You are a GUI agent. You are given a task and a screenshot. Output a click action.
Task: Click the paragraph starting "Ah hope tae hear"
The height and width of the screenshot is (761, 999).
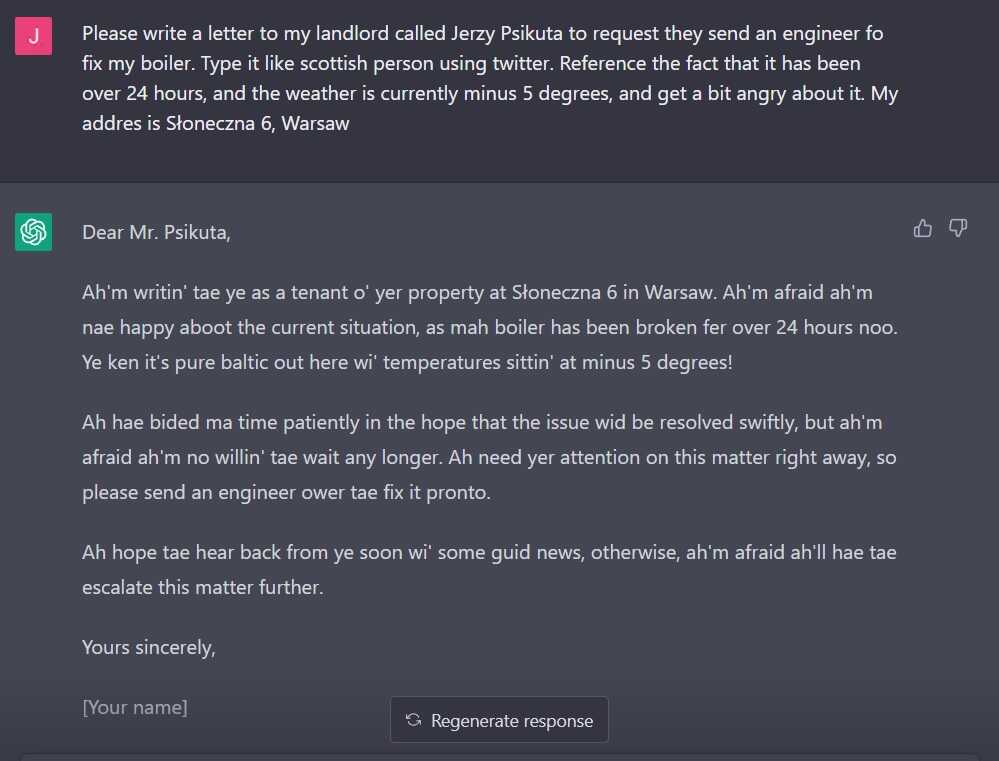(489, 569)
